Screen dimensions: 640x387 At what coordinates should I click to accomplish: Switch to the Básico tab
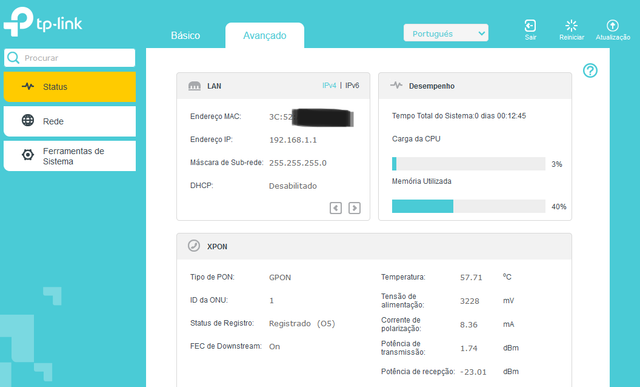[x=185, y=36]
